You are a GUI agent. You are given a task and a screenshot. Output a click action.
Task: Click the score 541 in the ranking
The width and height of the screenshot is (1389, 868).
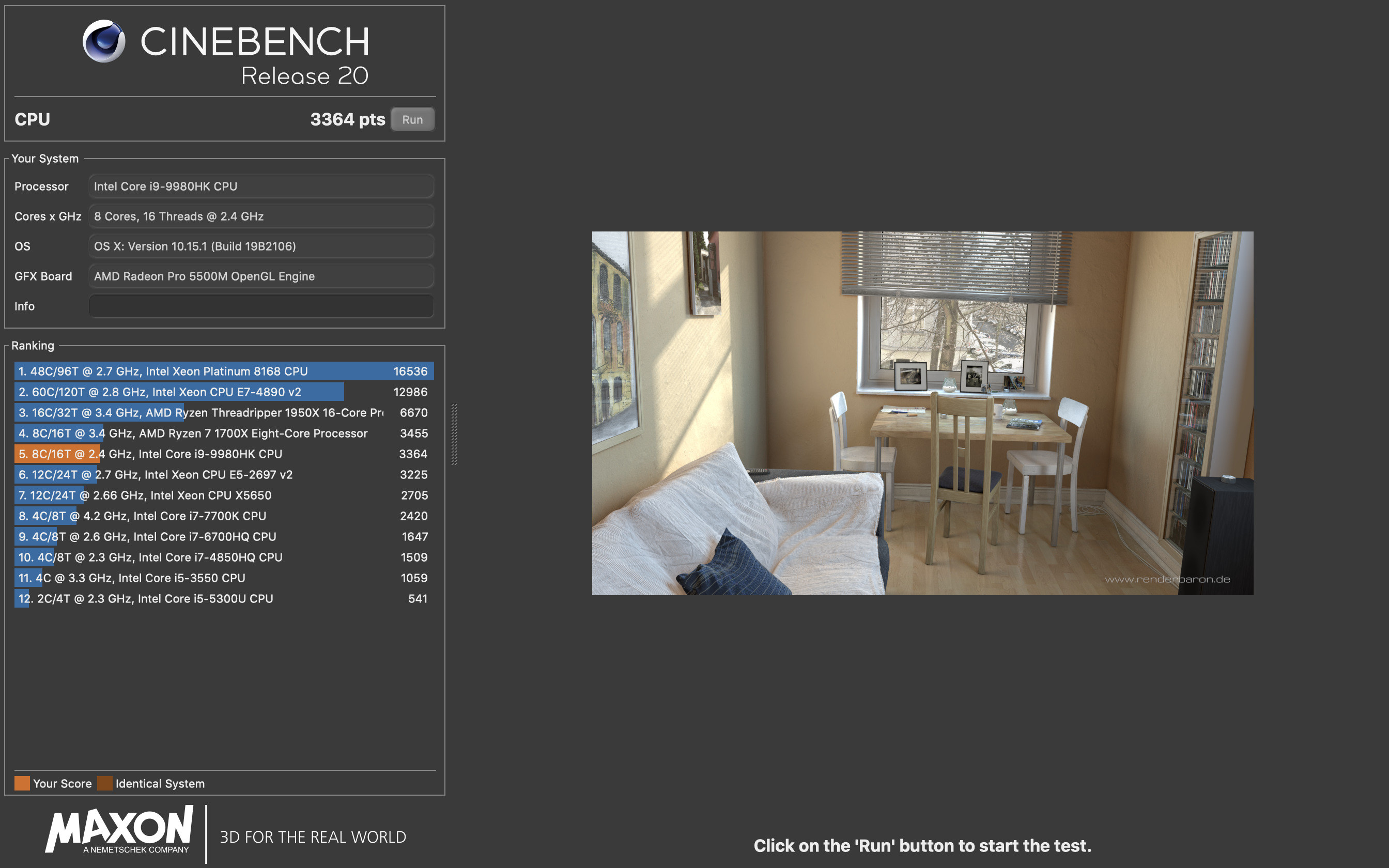(418, 599)
